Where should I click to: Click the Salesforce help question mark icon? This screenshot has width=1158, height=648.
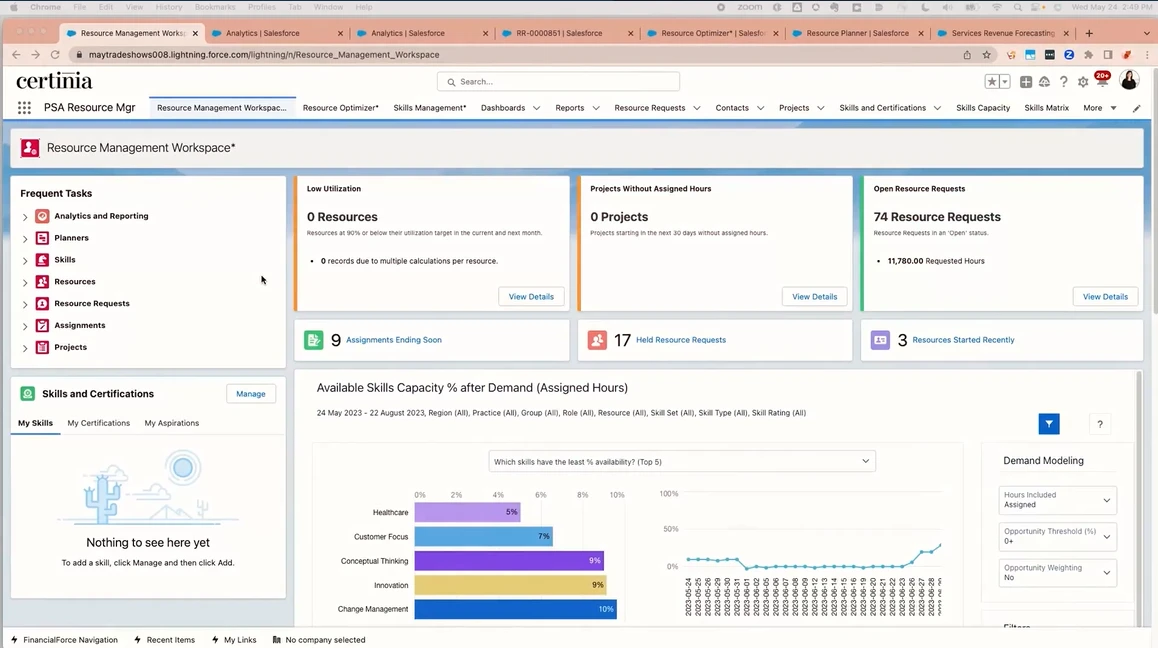[x=1063, y=82]
